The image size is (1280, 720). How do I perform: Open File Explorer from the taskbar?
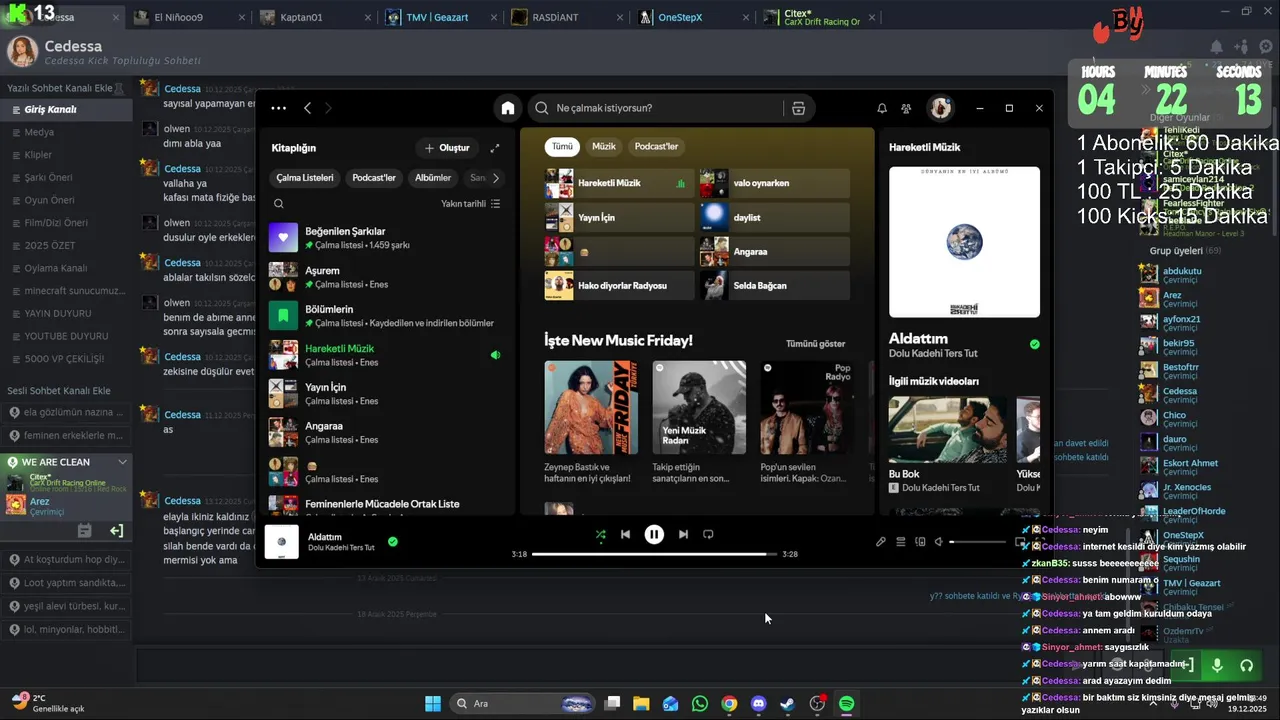pos(641,704)
